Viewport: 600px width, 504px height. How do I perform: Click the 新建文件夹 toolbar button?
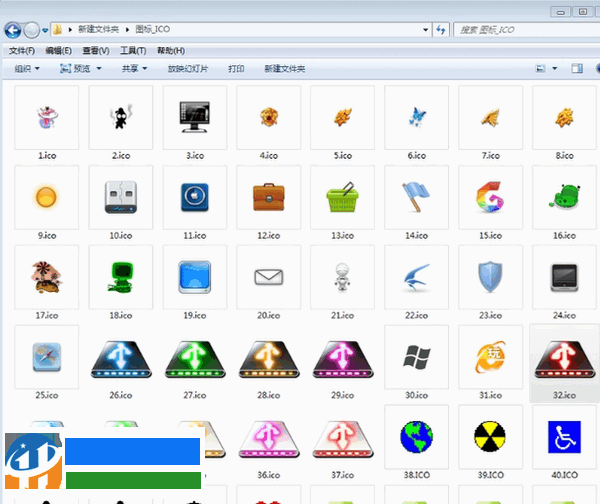click(285, 69)
